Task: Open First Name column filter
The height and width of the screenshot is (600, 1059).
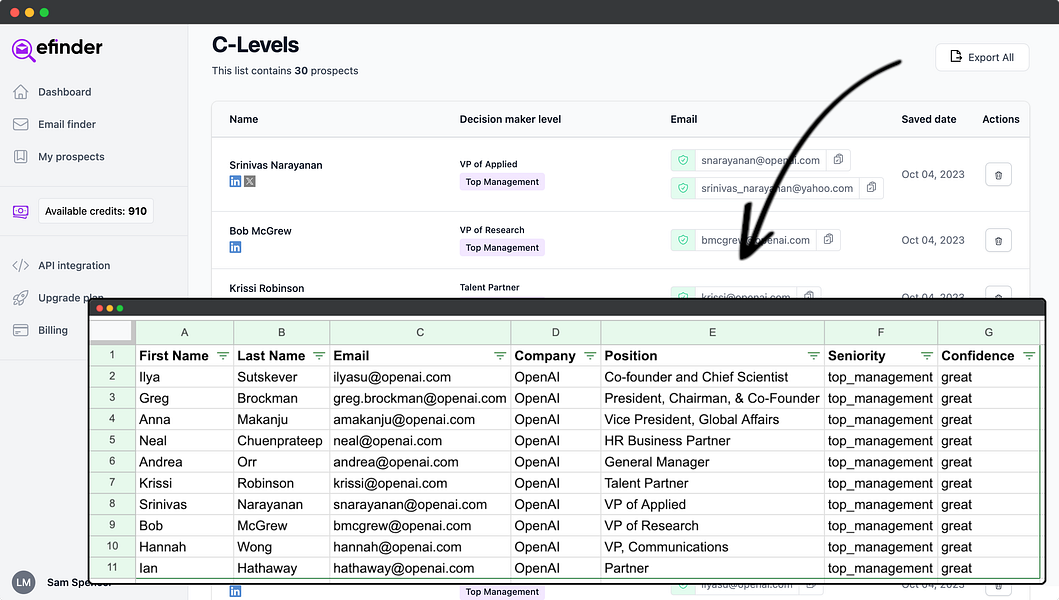Action: 222,356
